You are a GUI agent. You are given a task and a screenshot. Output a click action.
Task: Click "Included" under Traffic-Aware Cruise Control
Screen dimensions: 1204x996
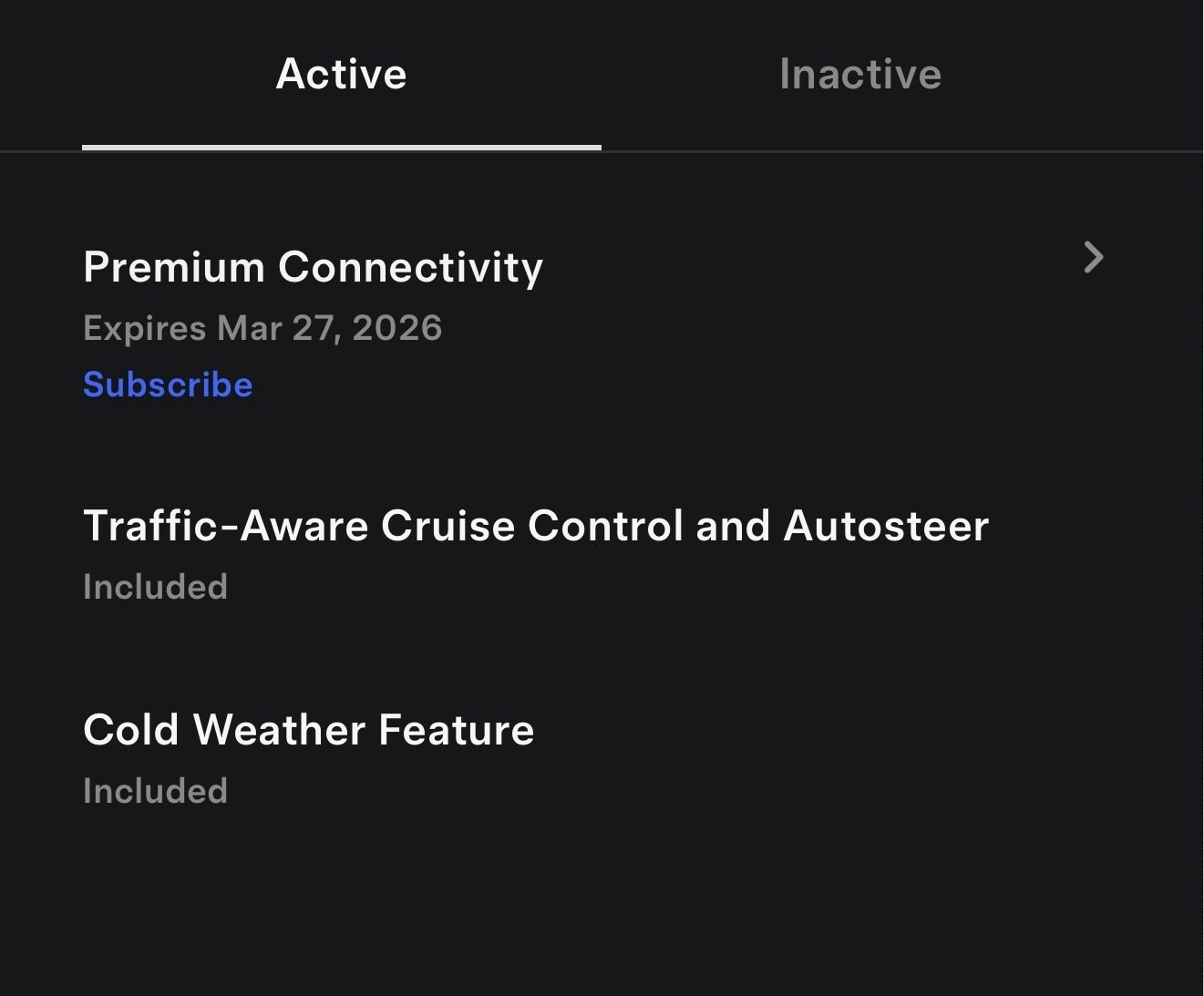(x=155, y=587)
